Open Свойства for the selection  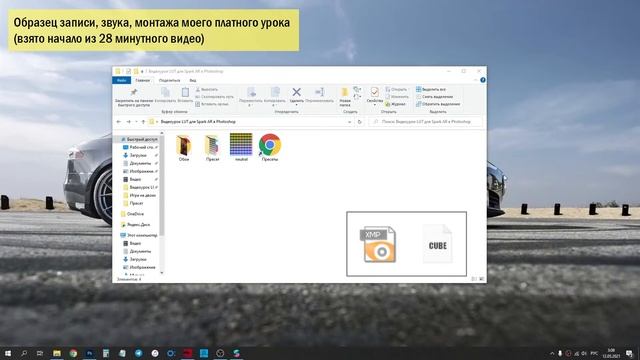pyautogui.click(x=375, y=96)
